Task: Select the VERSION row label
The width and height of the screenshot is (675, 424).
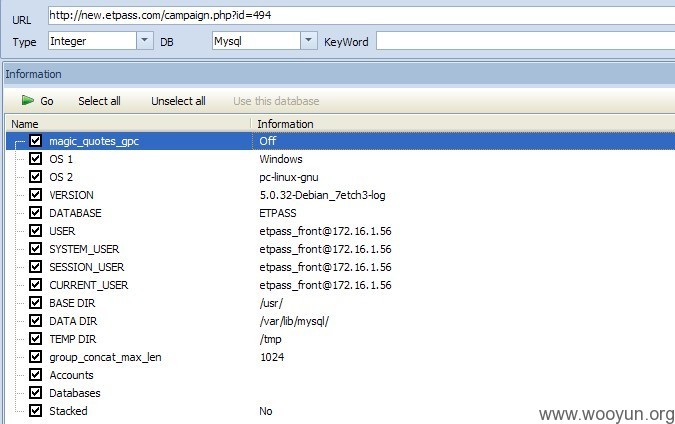Action: click(71, 195)
